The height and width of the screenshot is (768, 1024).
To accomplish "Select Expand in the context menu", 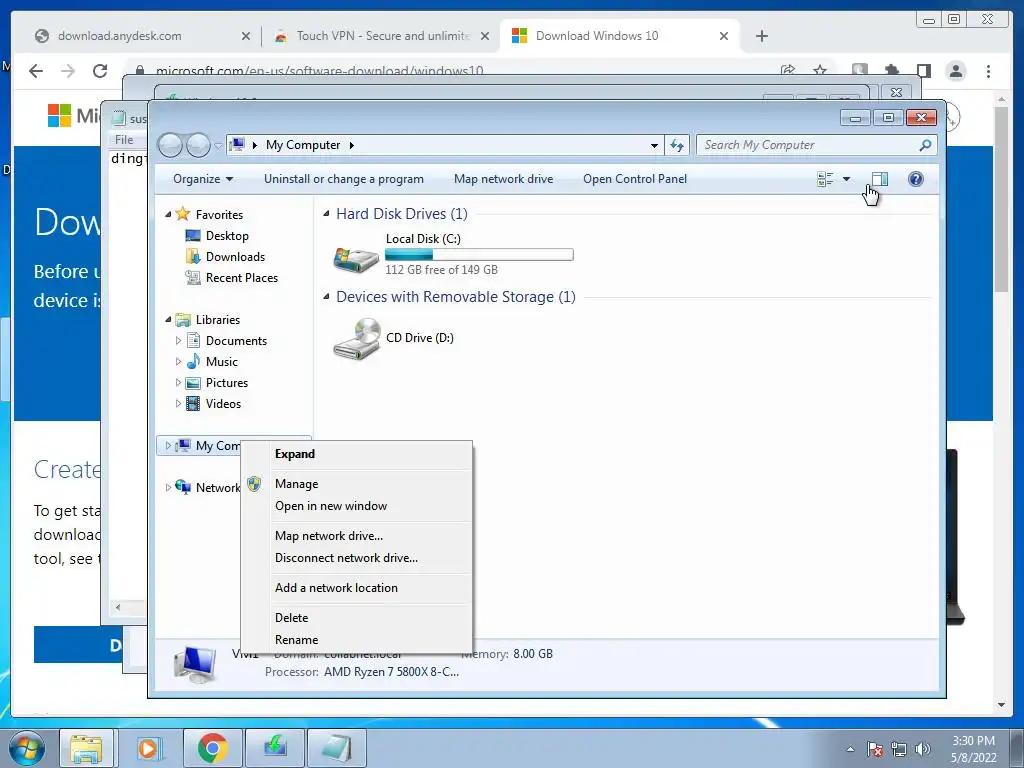I will [295, 454].
